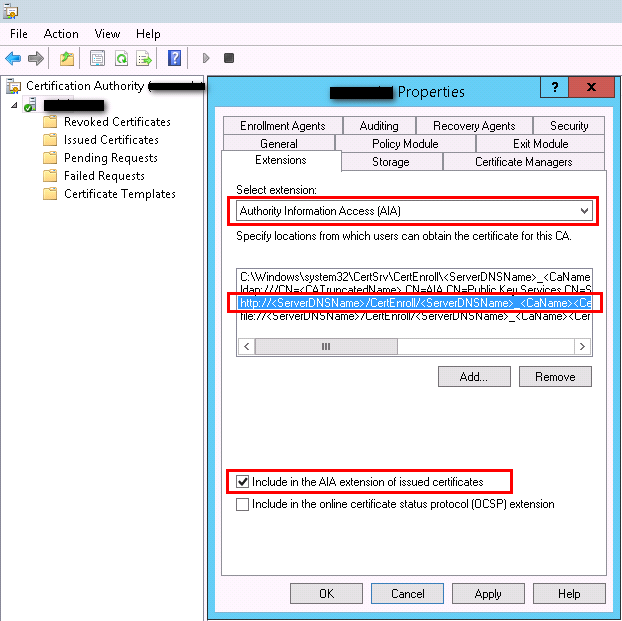Uncheck Include in the AIA extension checkbox
622x621 pixels.
point(243,482)
